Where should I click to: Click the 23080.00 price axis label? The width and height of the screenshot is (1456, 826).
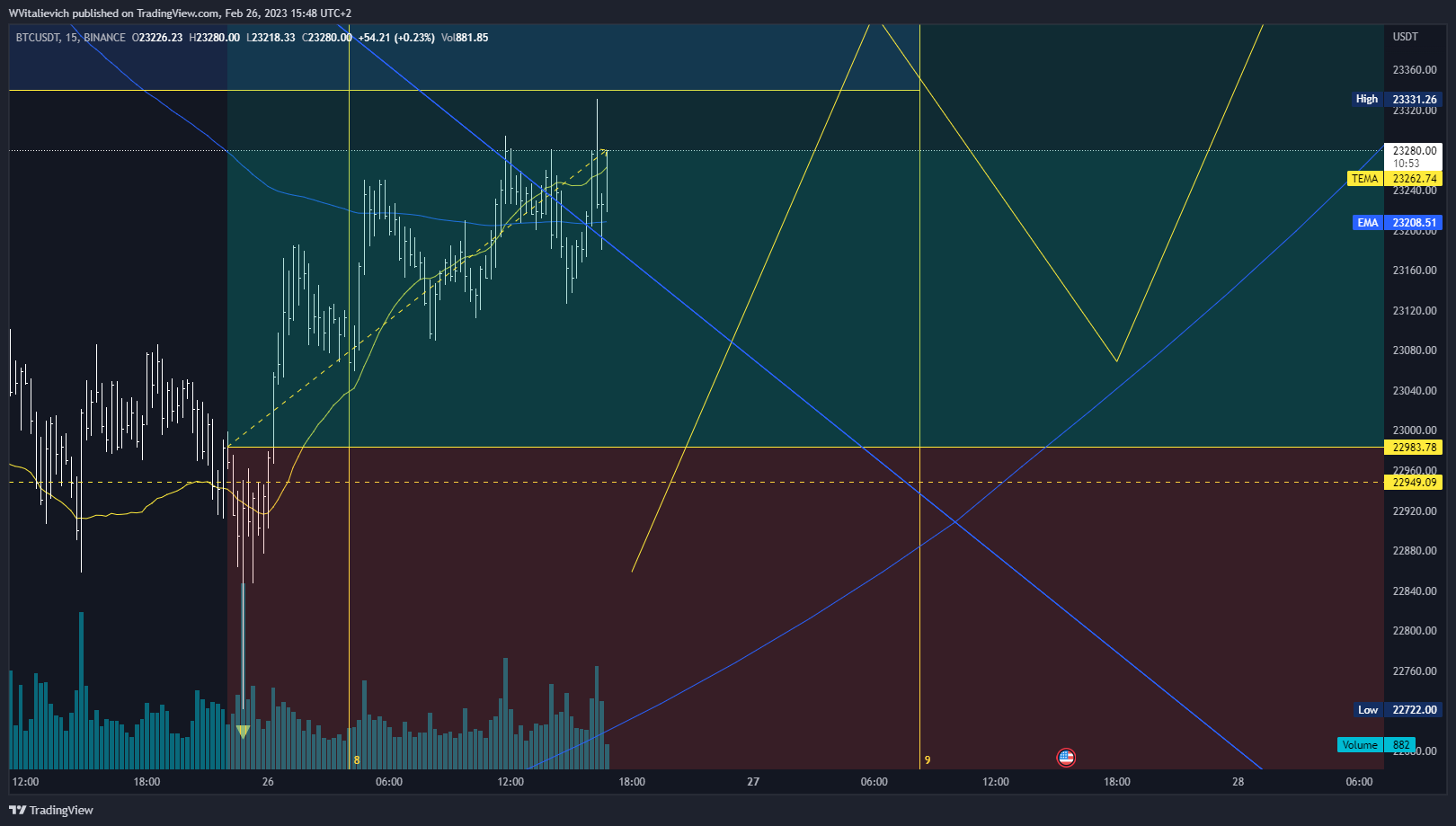[1415, 351]
